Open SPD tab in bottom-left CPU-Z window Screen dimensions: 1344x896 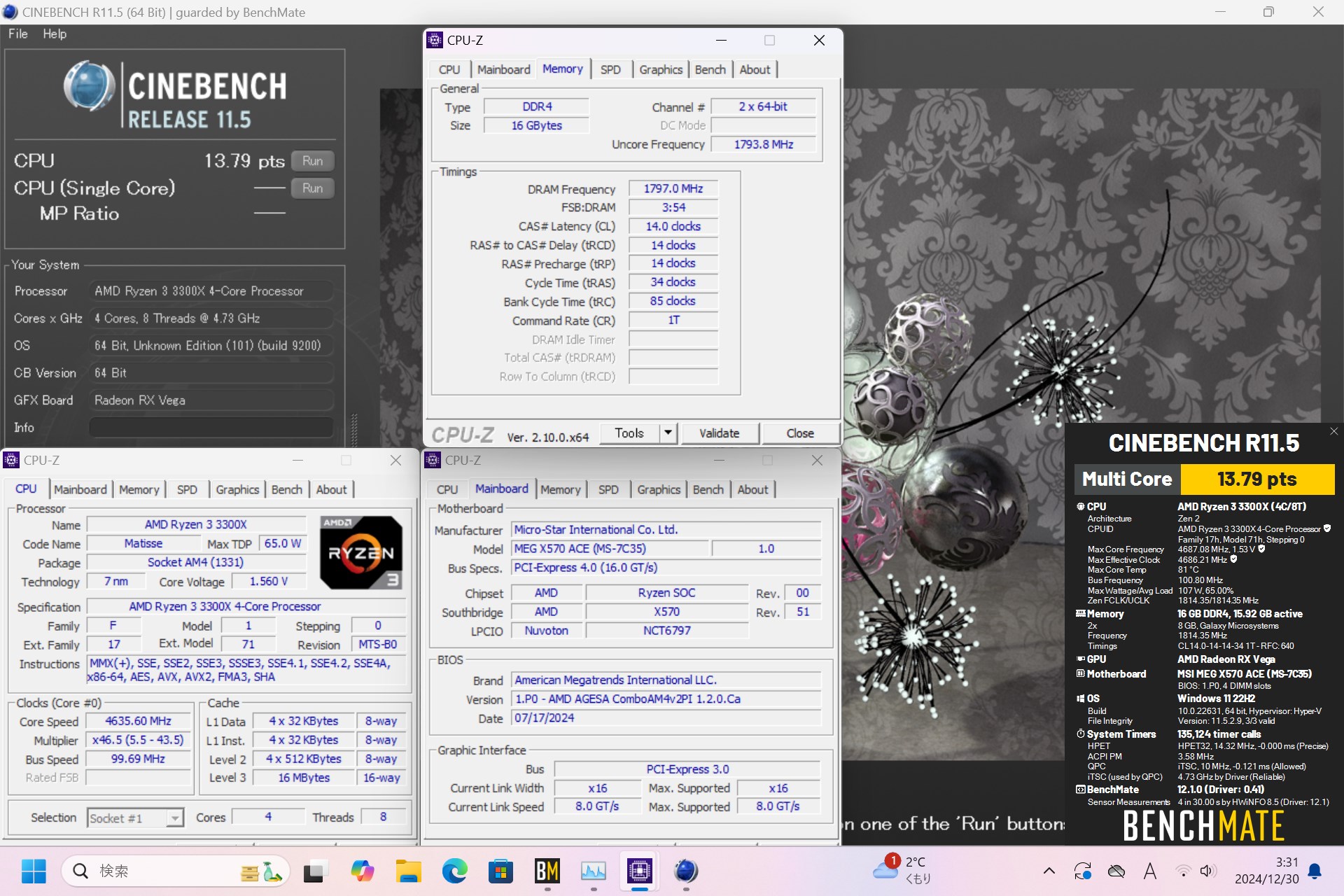pyautogui.click(x=187, y=489)
